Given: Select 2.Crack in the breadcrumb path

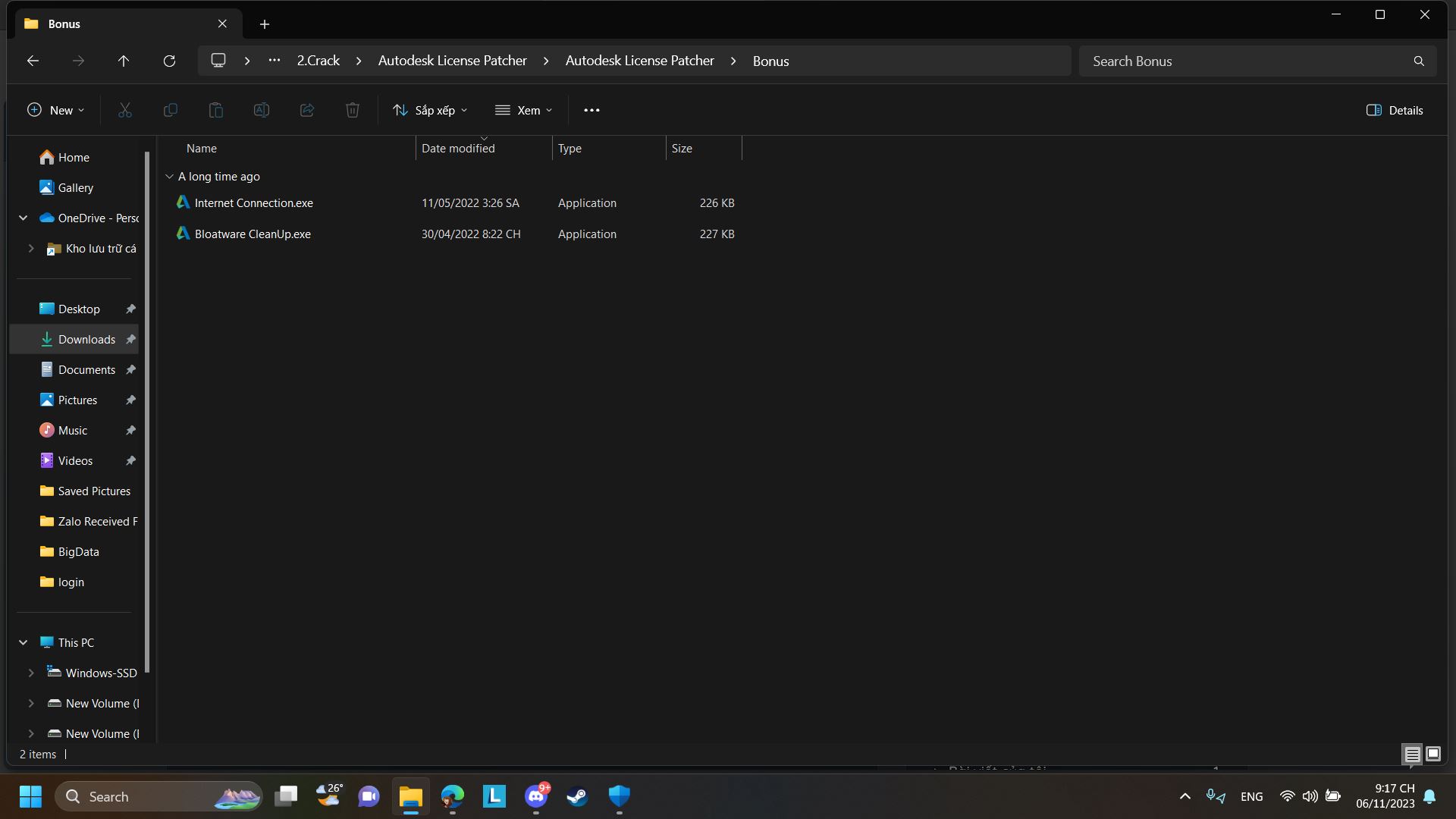Looking at the screenshot, I should click(x=318, y=61).
